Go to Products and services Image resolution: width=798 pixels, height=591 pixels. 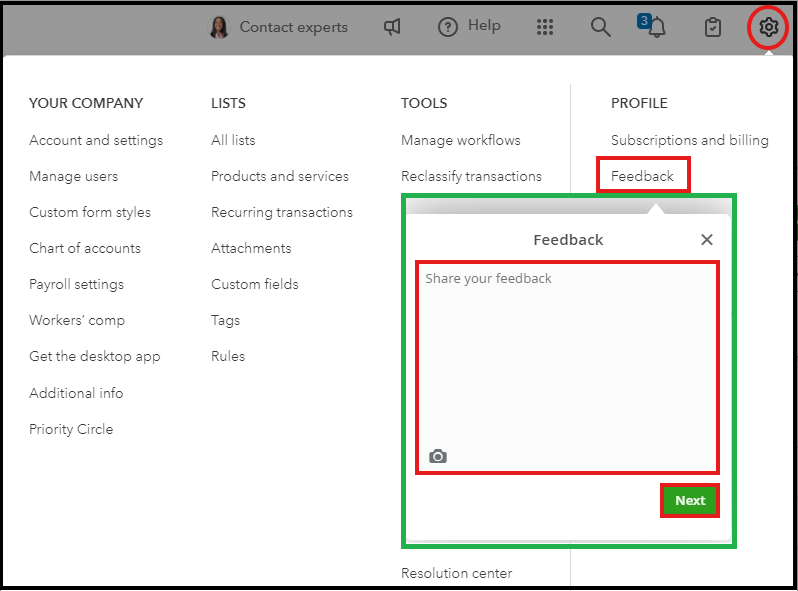coord(280,176)
